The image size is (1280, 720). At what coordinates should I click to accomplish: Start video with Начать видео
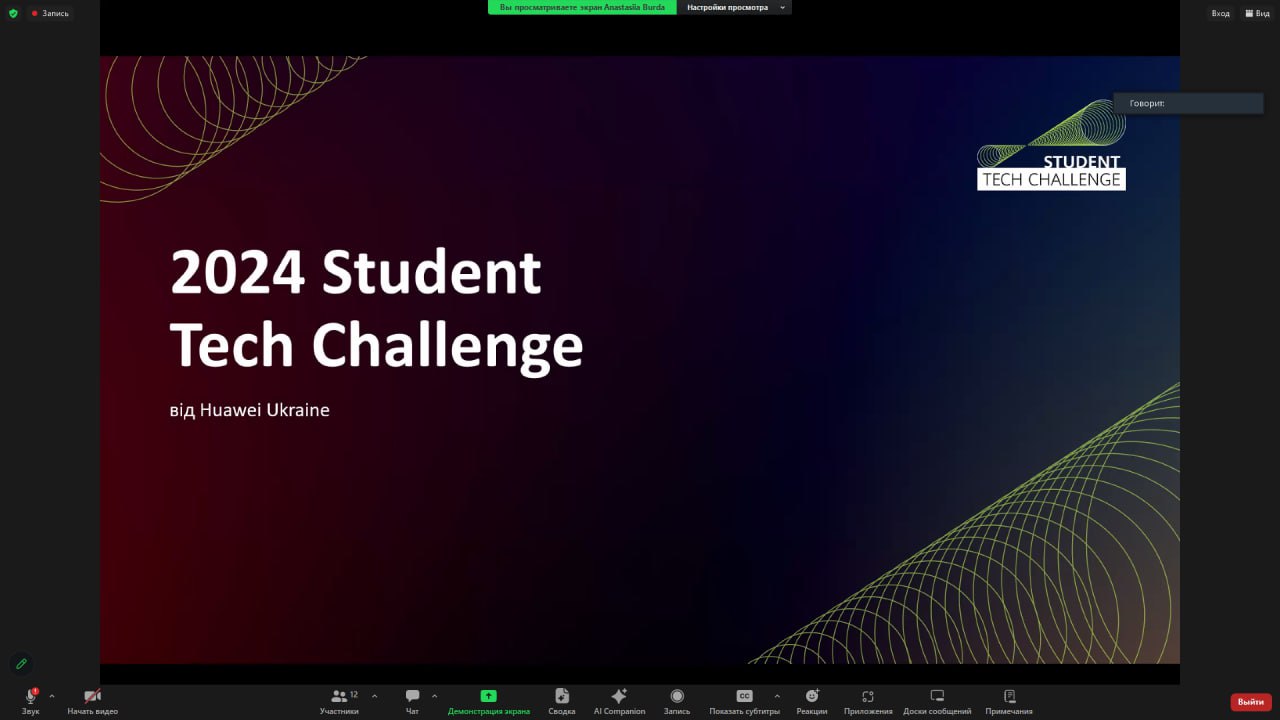click(x=92, y=697)
